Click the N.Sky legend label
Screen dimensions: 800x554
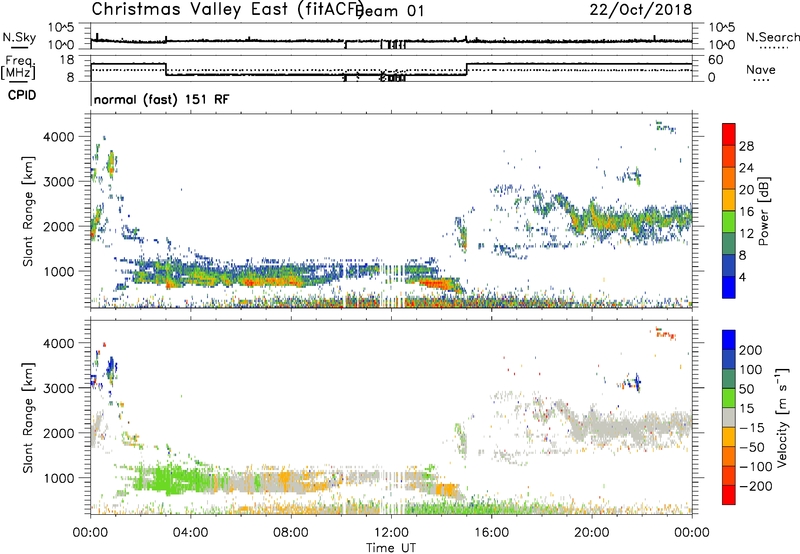coord(19,37)
